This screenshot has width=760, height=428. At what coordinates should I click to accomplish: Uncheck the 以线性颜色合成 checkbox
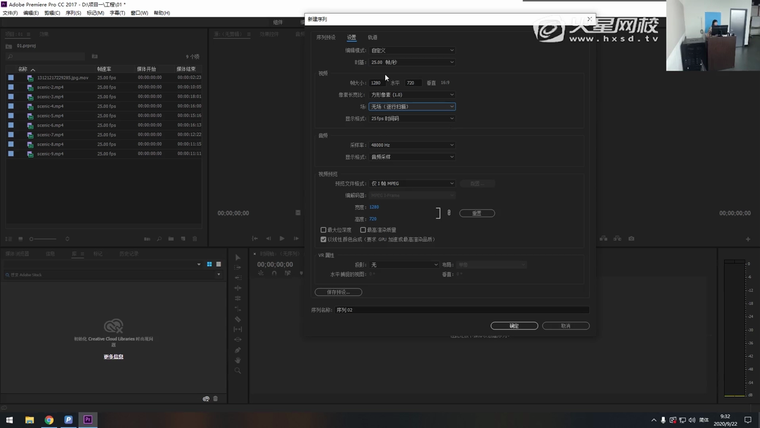(323, 239)
